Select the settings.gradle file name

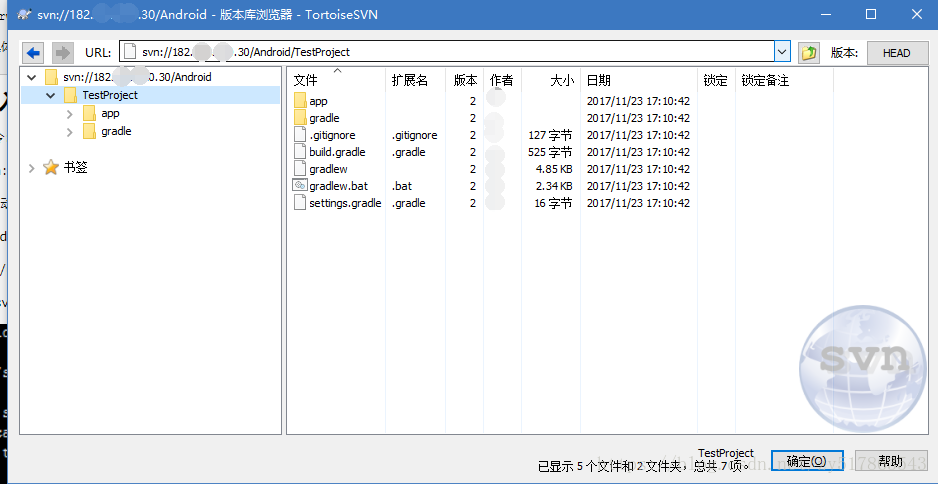[345, 203]
